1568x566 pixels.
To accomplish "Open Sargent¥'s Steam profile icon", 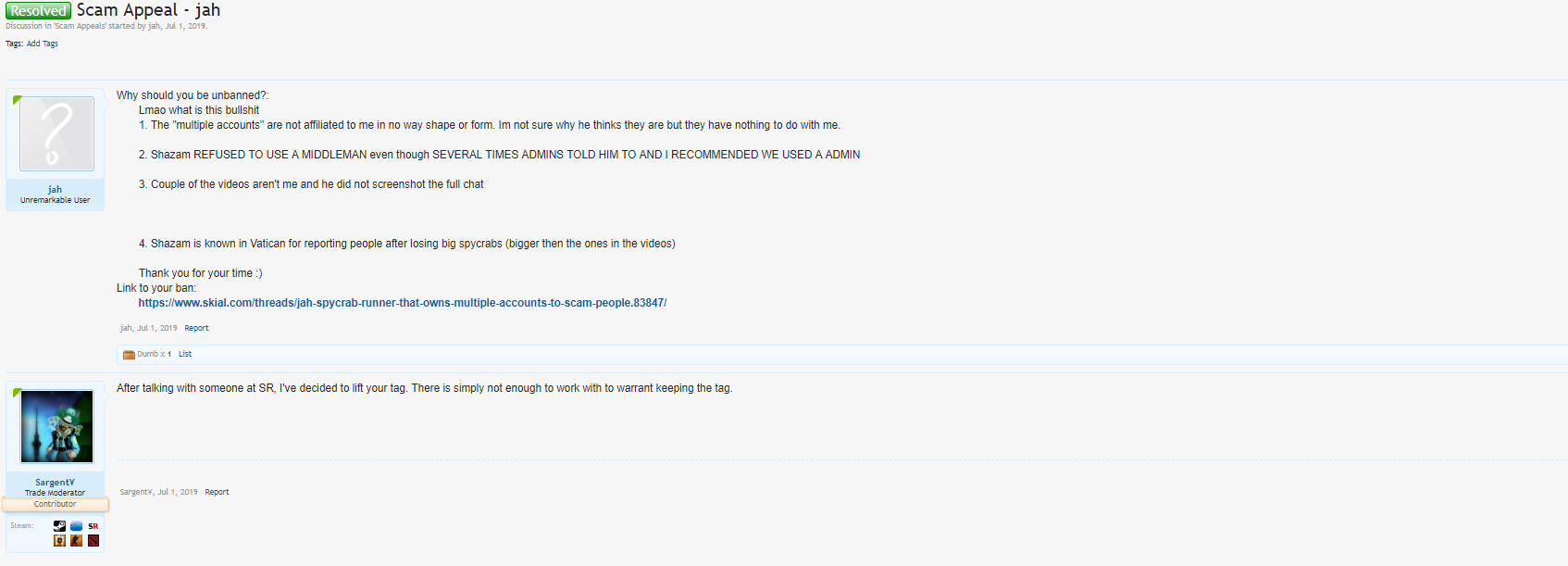I will point(59,526).
